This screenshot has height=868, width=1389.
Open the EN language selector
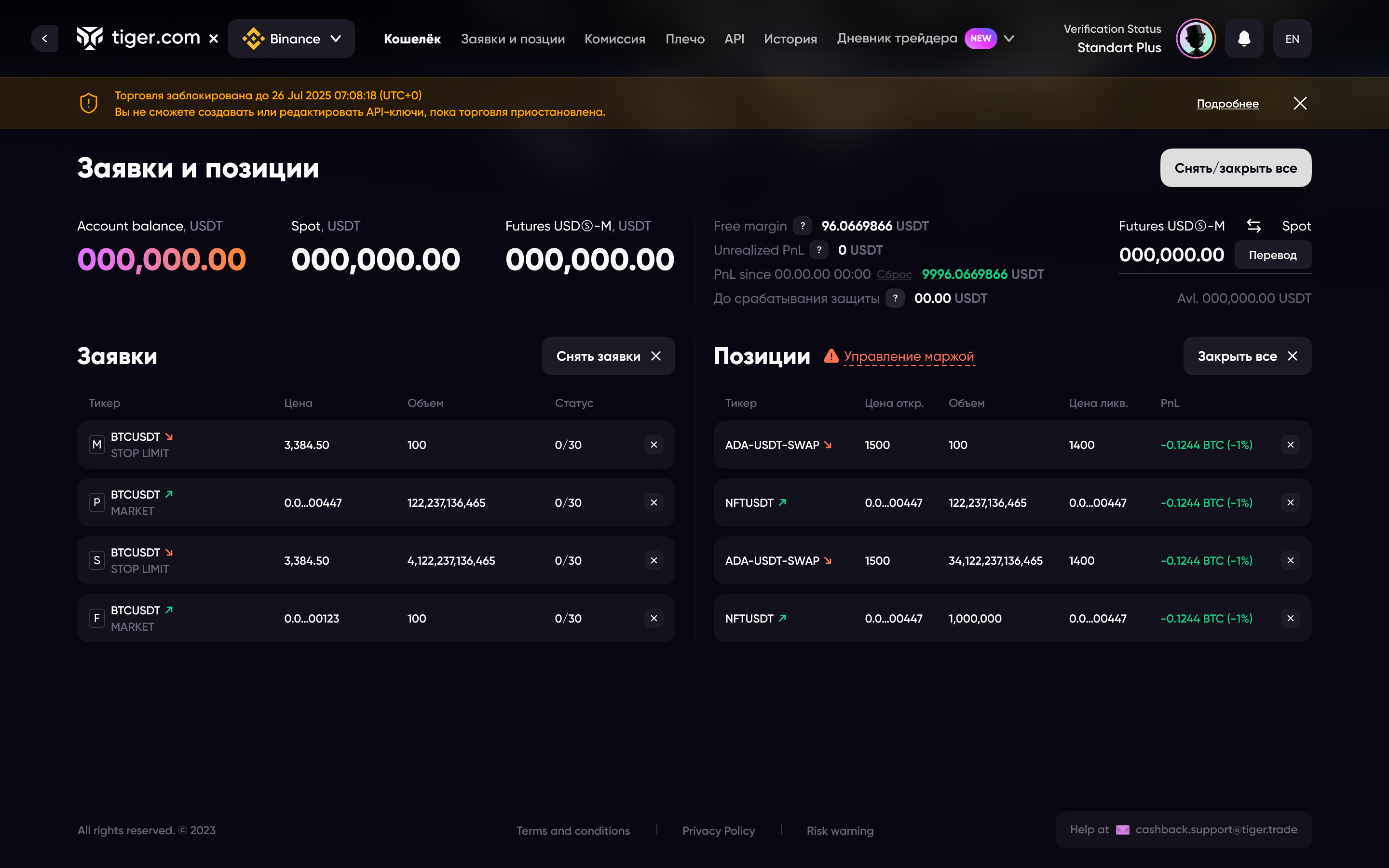coord(1292,39)
